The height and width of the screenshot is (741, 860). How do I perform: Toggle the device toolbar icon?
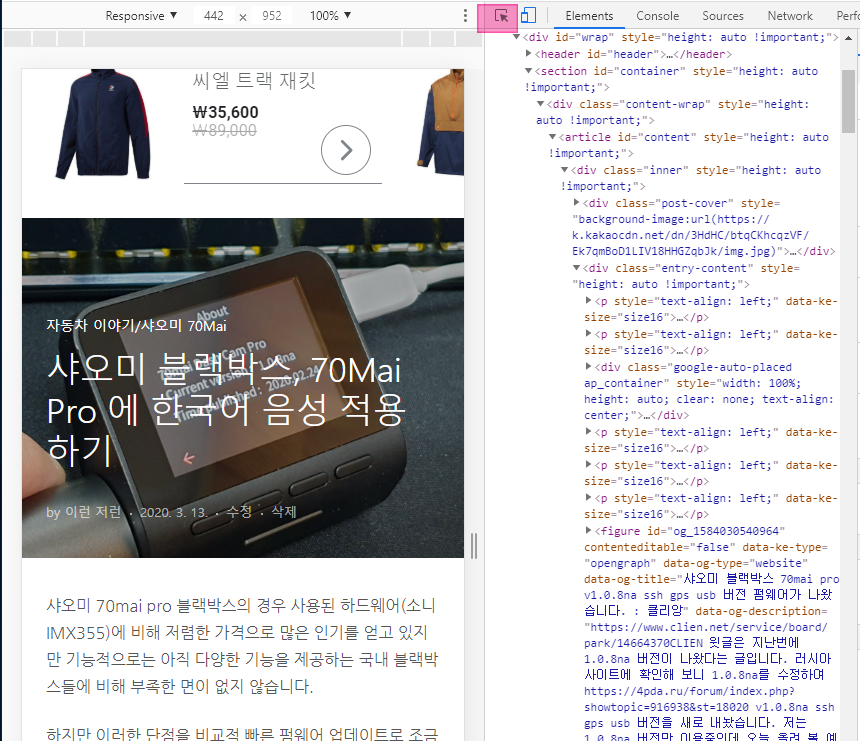point(528,15)
